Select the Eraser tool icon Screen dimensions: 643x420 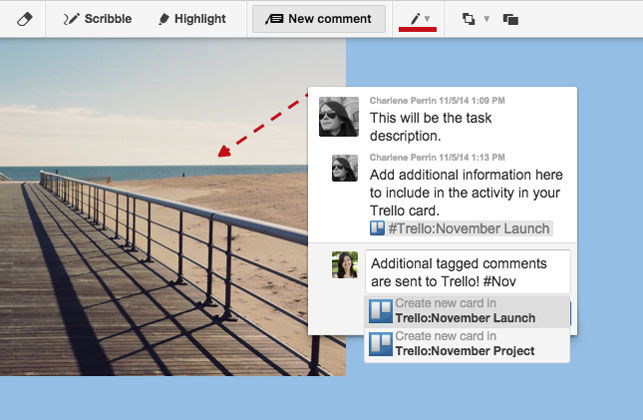[x=25, y=19]
